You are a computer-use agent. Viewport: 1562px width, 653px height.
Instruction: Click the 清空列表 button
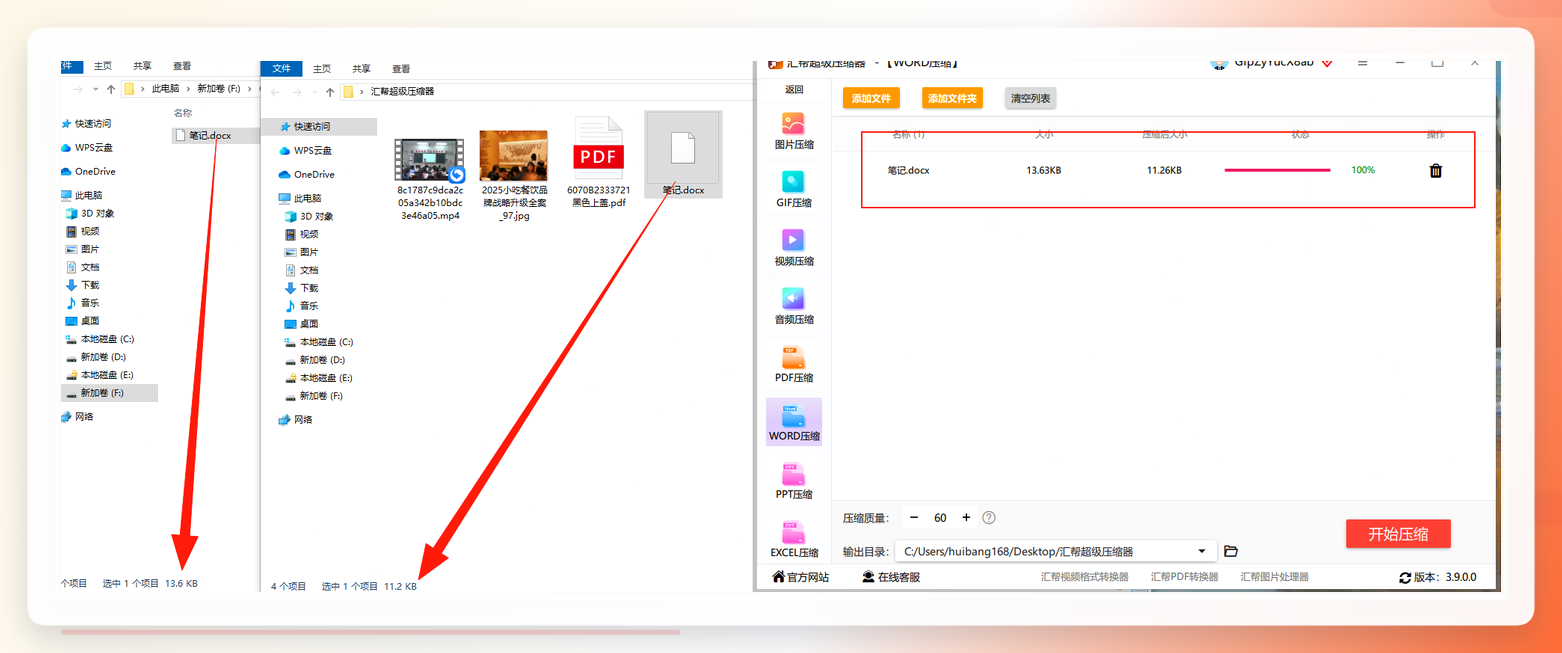(x=1030, y=98)
